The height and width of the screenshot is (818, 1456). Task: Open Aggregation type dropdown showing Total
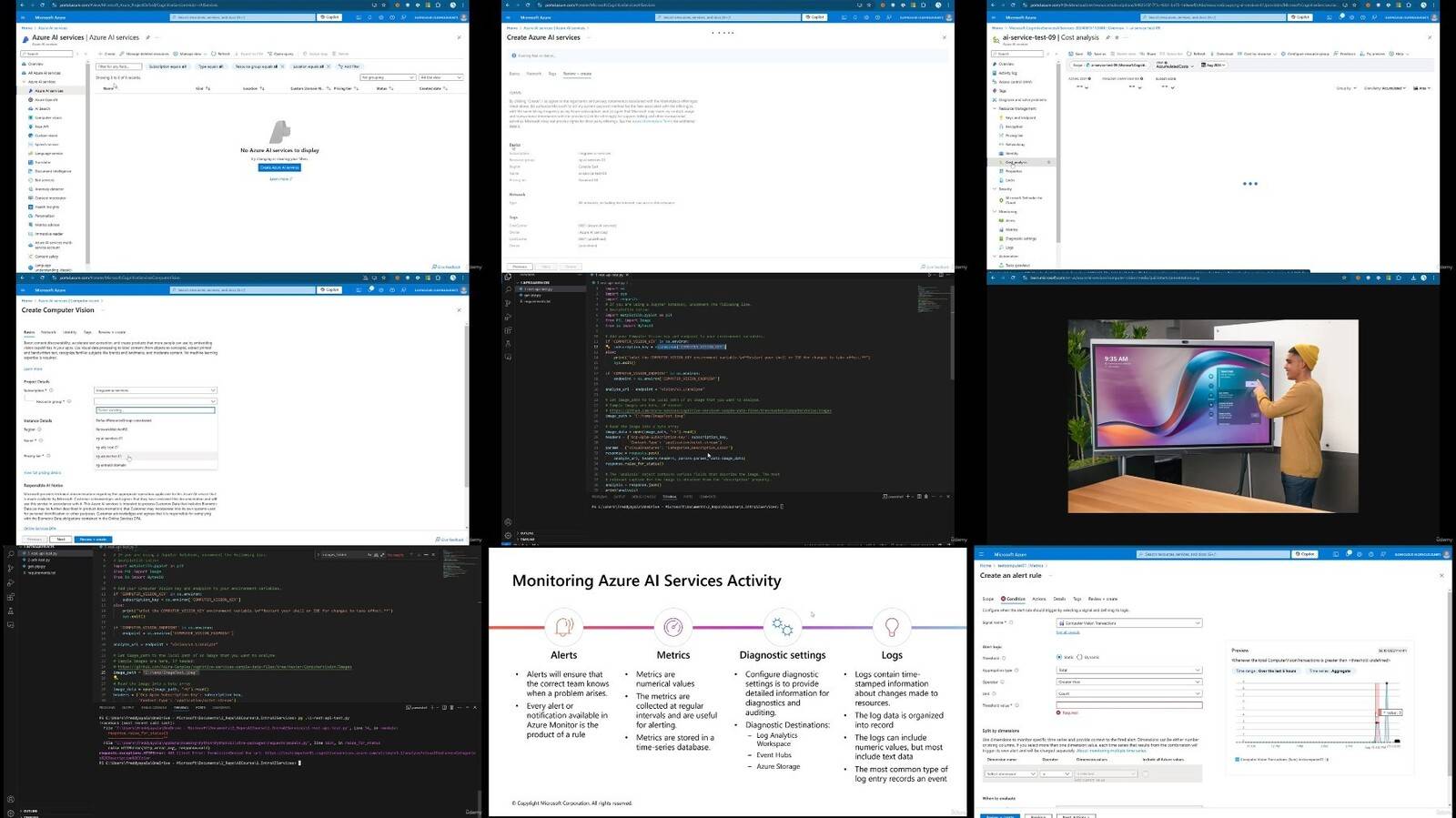(1128, 670)
